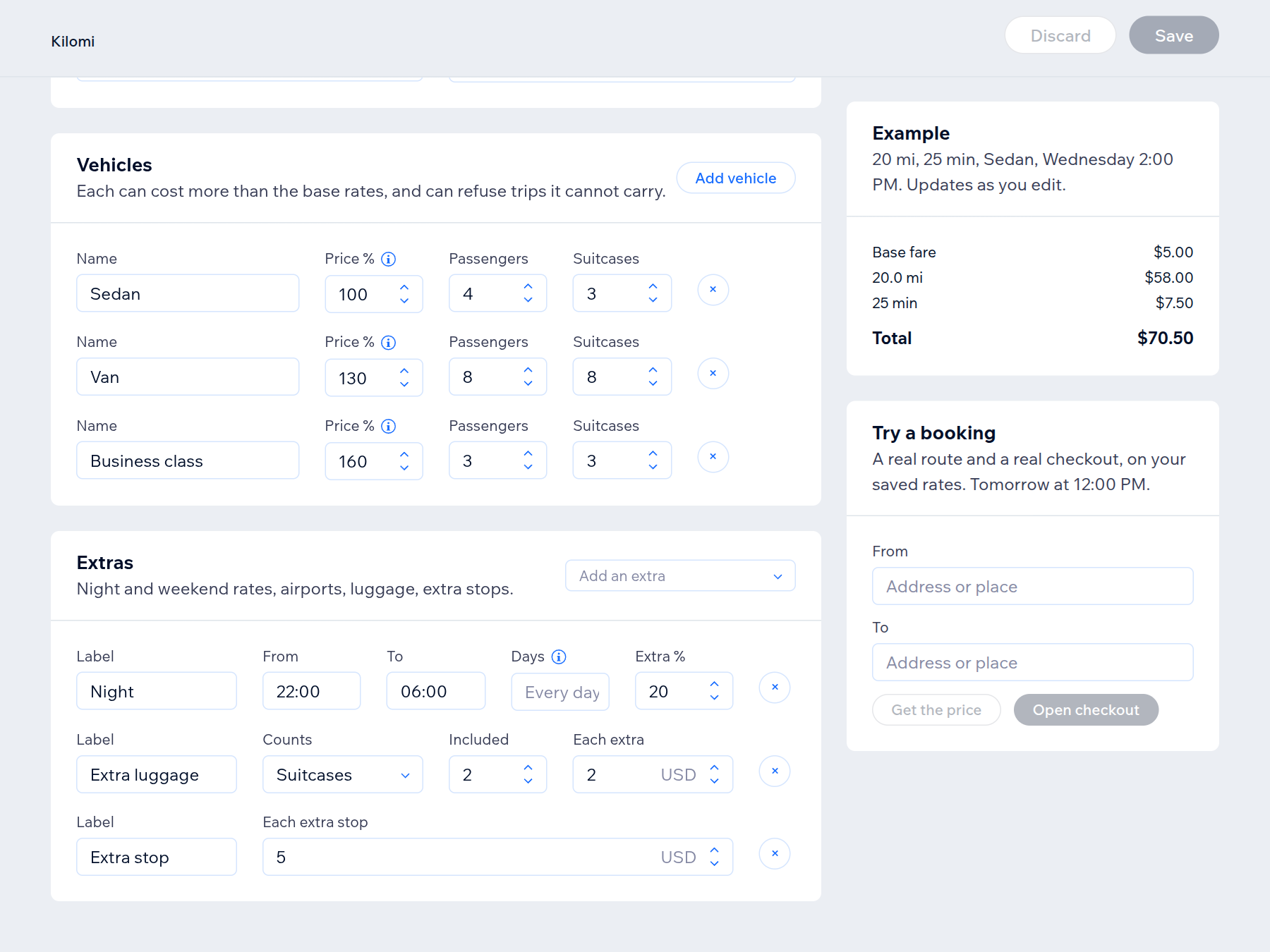Adjust the Sedan passengers stepper
This screenshot has height=952, width=1270.
coord(528,293)
